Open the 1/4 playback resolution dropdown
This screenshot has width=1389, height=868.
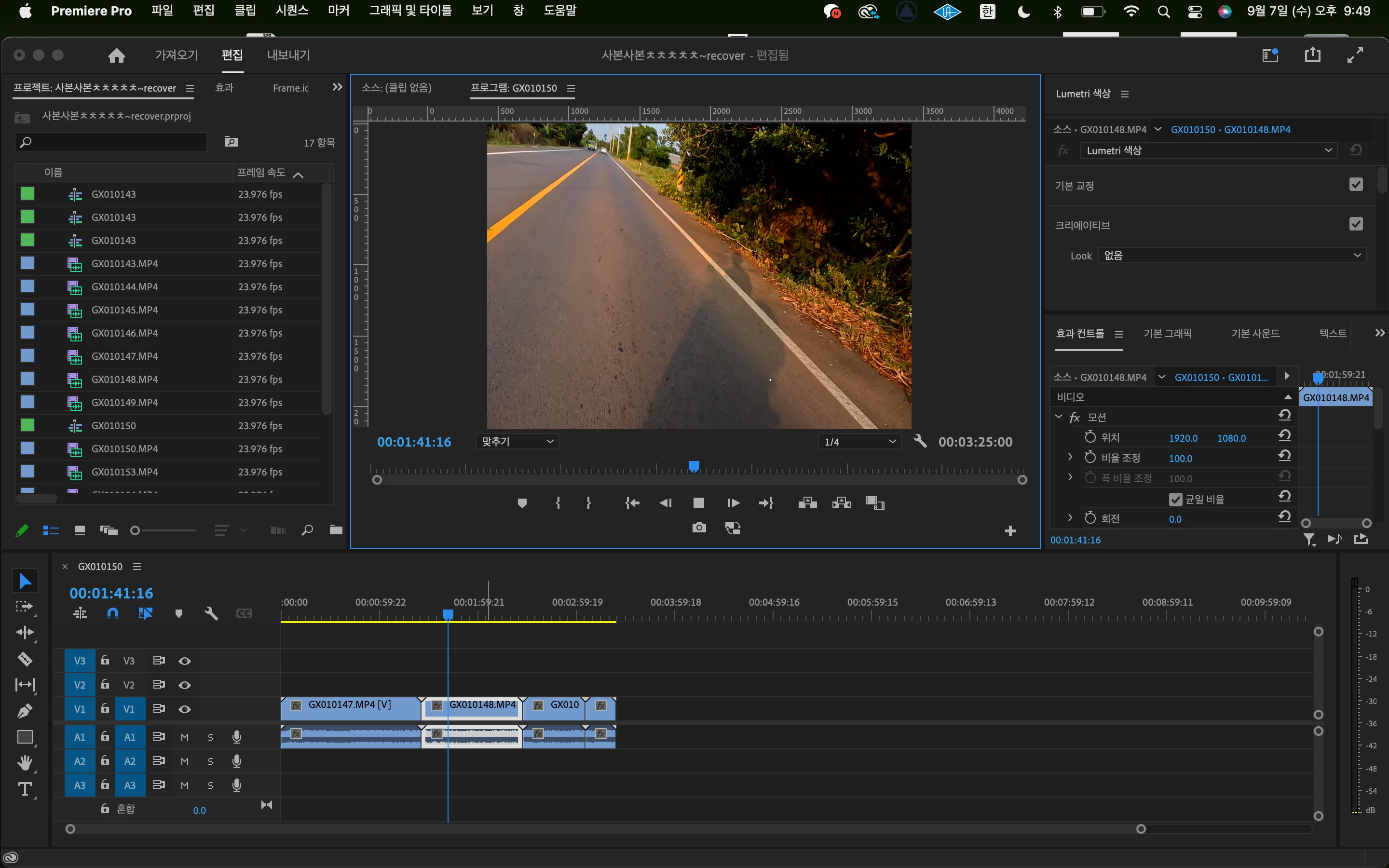pyautogui.click(x=859, y=441)
